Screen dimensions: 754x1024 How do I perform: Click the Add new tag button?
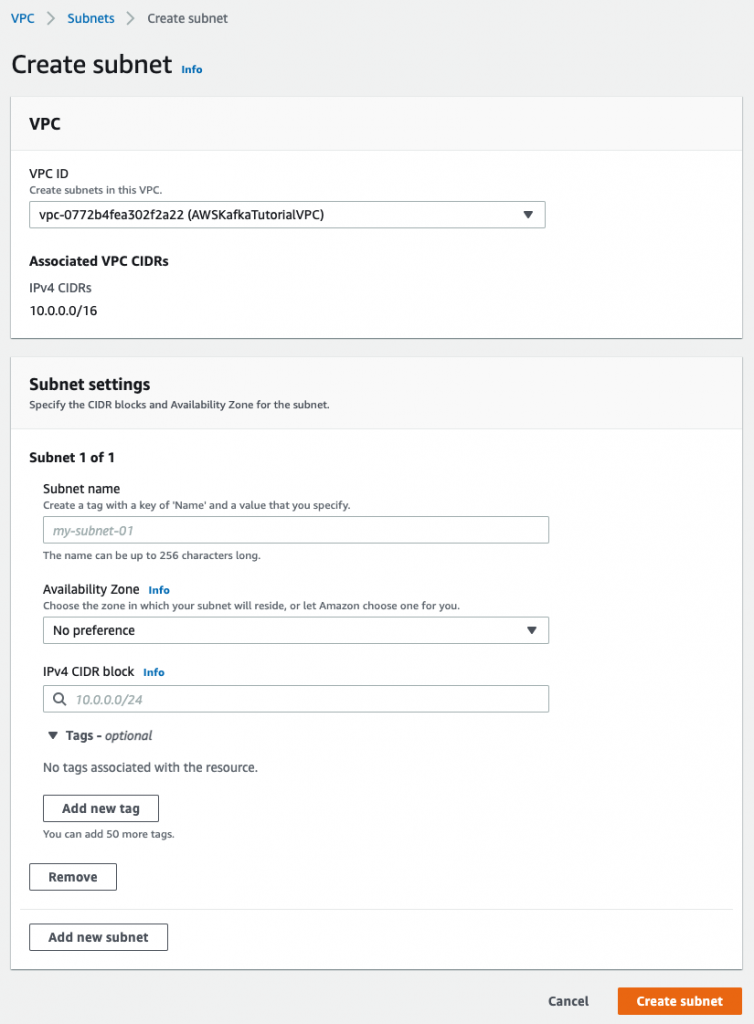coord(100,808)
